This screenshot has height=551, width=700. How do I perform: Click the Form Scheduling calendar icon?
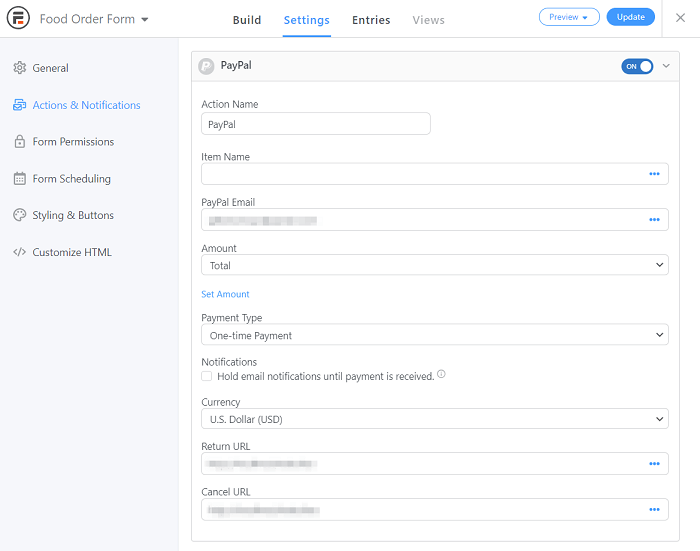pos(20,179)
